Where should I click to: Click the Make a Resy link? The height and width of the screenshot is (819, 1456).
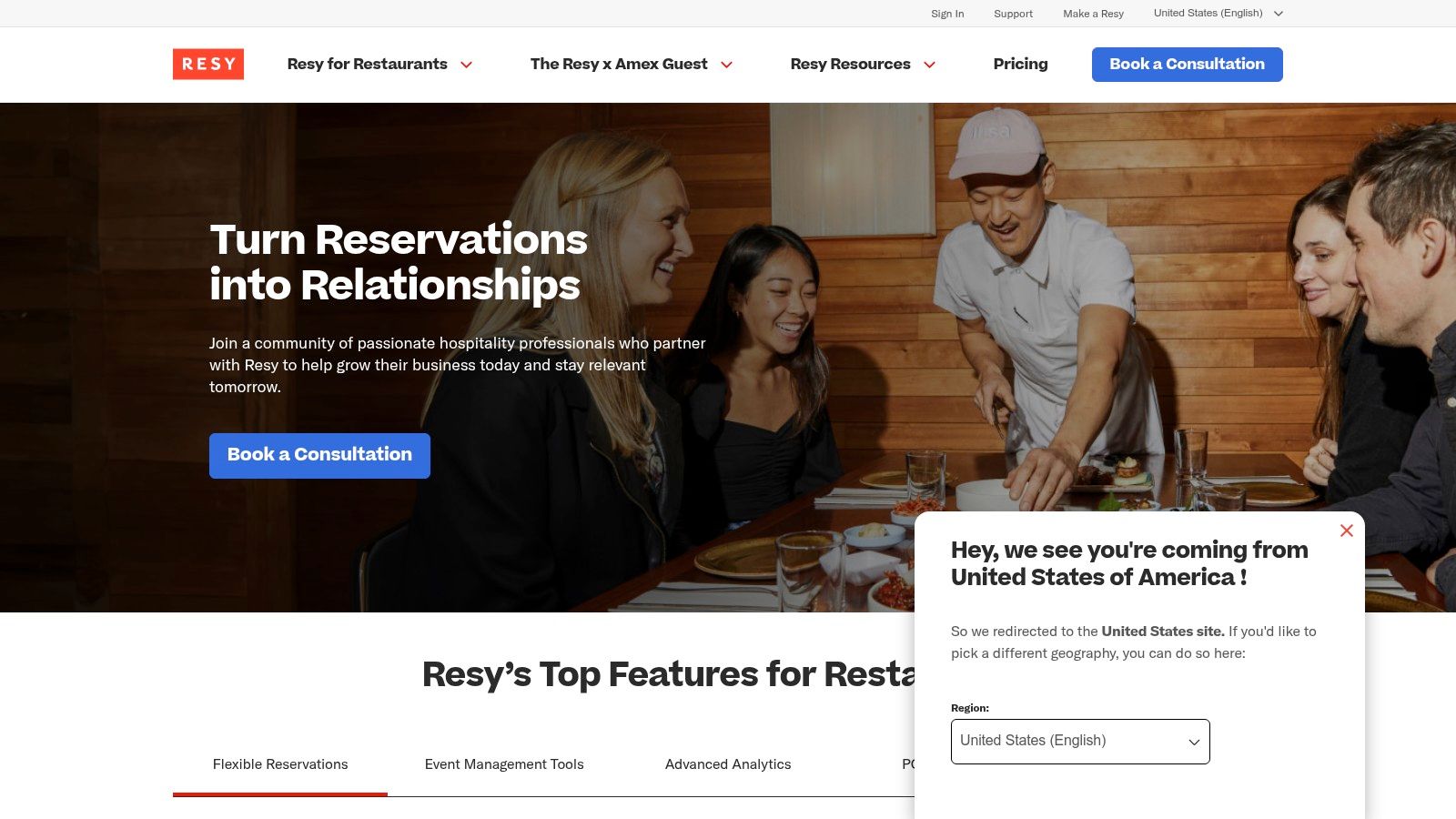(1093, 14)
